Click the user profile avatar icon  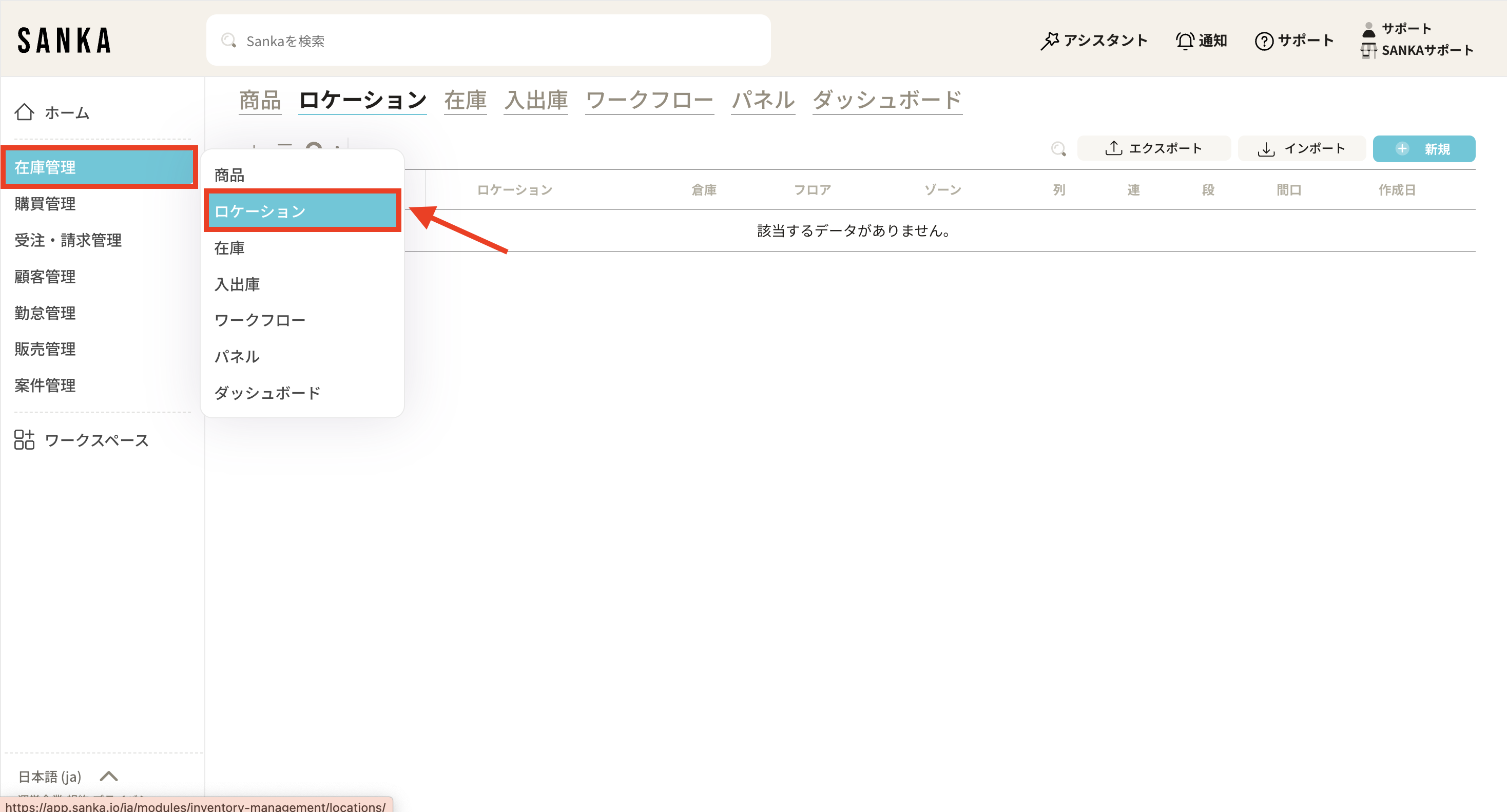1368,29
